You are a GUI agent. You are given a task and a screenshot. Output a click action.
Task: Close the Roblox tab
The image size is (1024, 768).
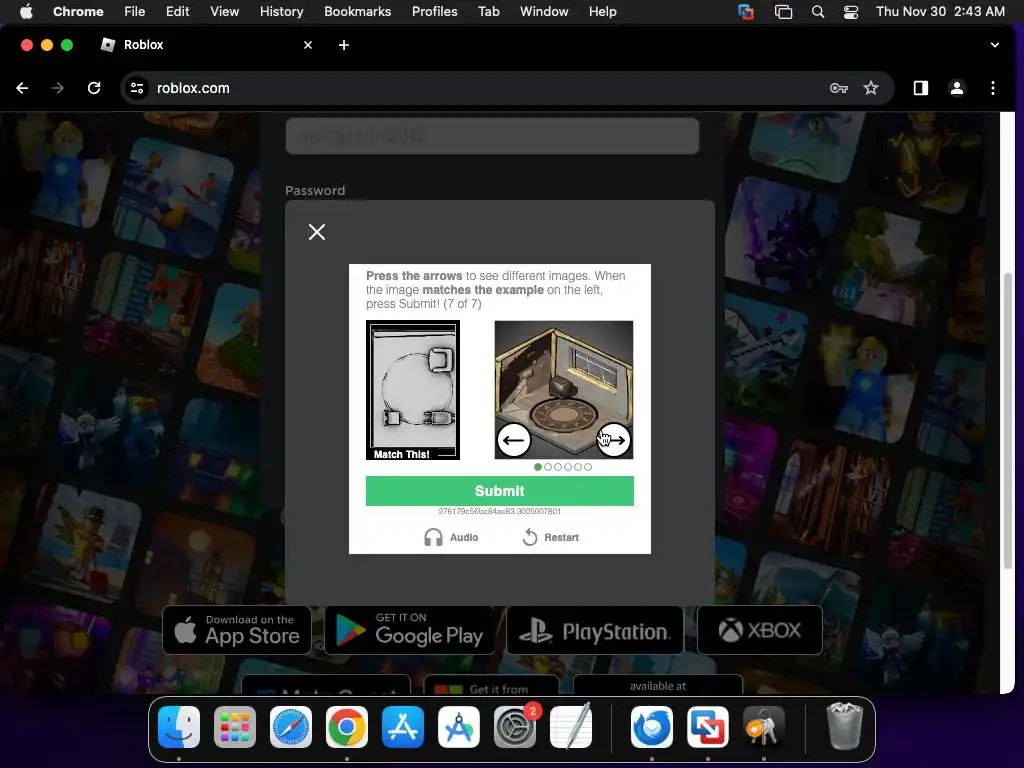308,45
